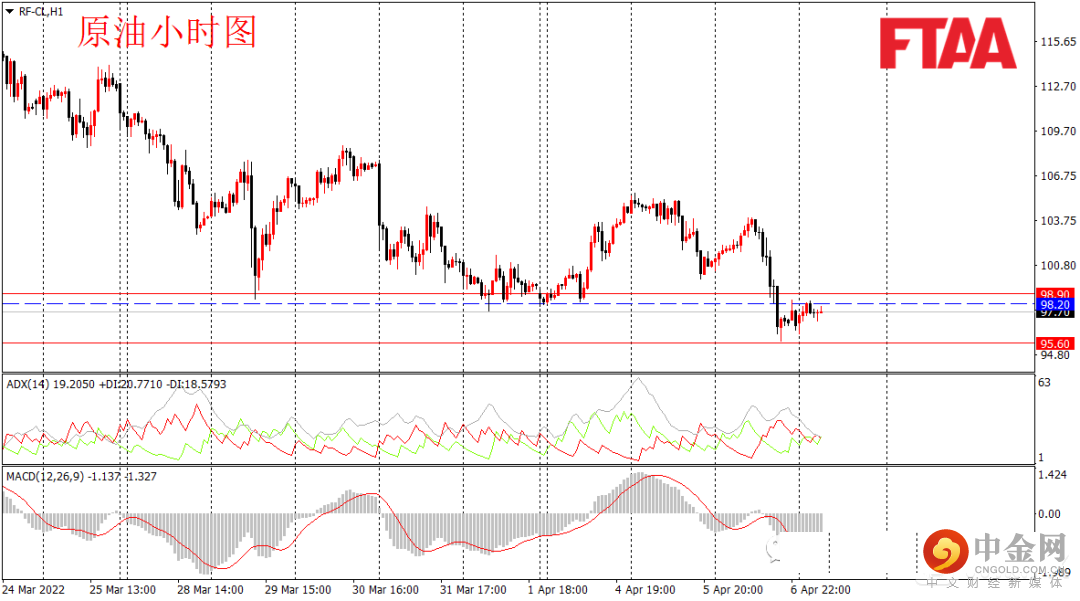1080x601 pixels.
Task: Click the 29 Mar 15:00 time label
Action: [x=298, y=590]
